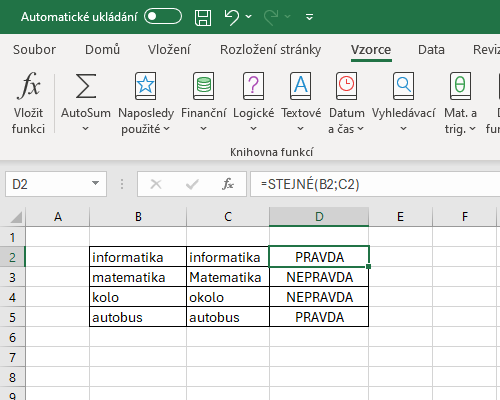
Task: Click the Undo arrow icon
Action: [x=231, y=17]
